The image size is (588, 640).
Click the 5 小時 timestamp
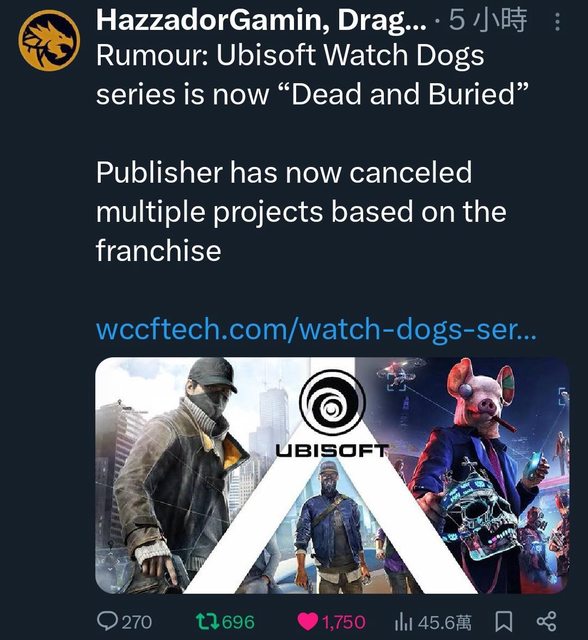pos(488,20)
